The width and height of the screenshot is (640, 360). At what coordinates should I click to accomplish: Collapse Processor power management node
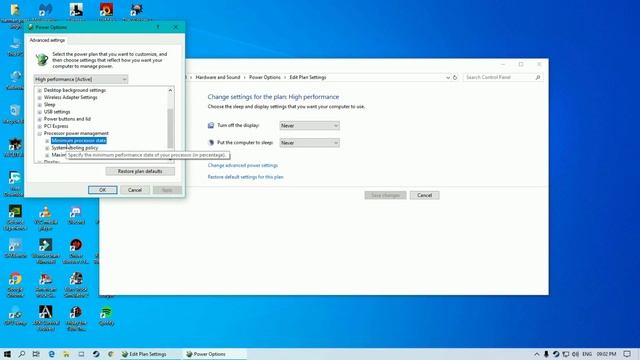coord(40,133)
